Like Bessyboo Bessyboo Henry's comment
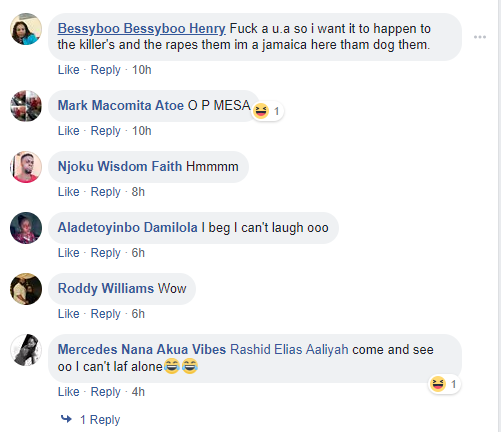Screen dimensions: 501x432 point(69,70)
